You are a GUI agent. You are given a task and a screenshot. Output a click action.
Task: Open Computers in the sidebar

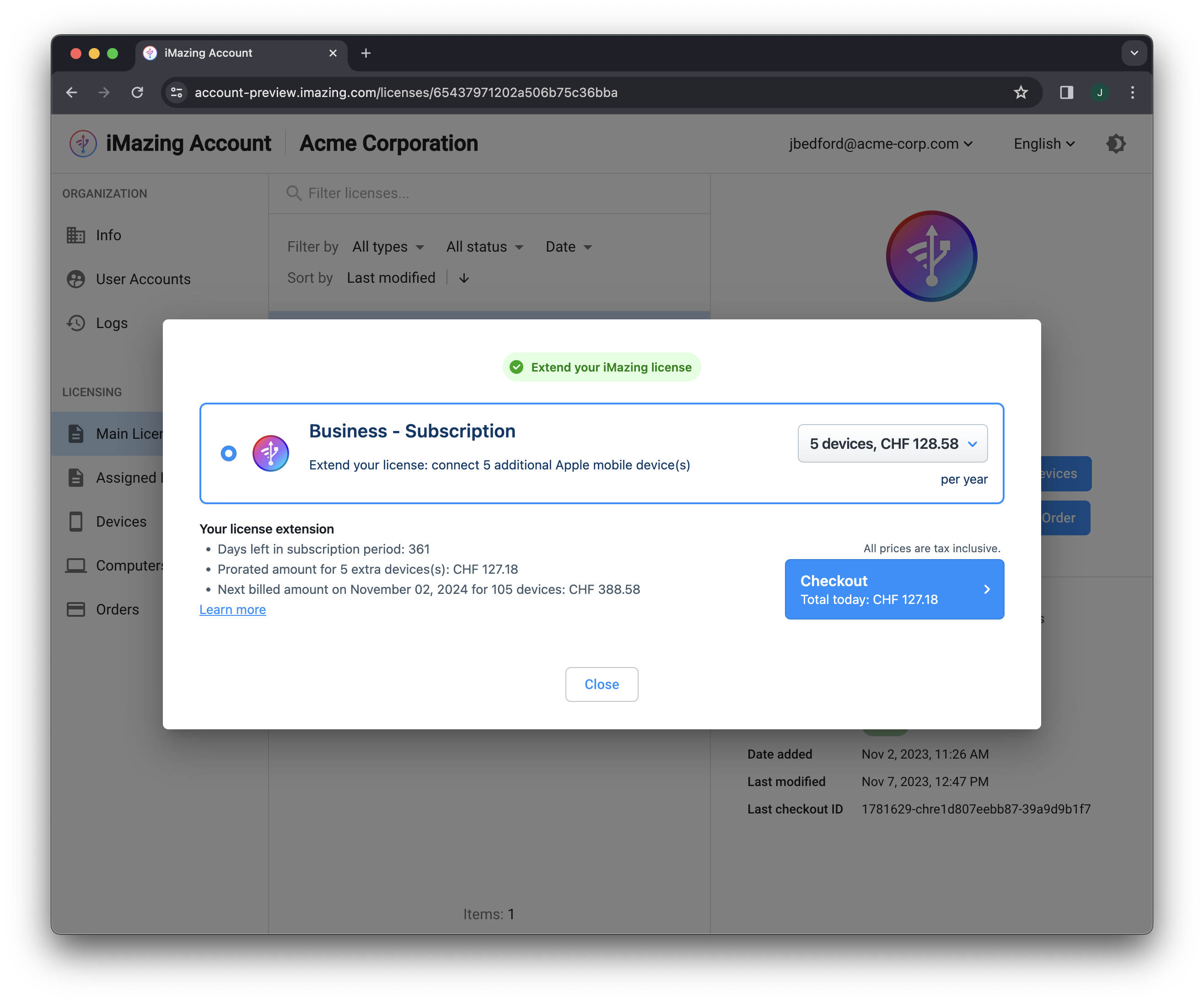click(x=107, y=566)
